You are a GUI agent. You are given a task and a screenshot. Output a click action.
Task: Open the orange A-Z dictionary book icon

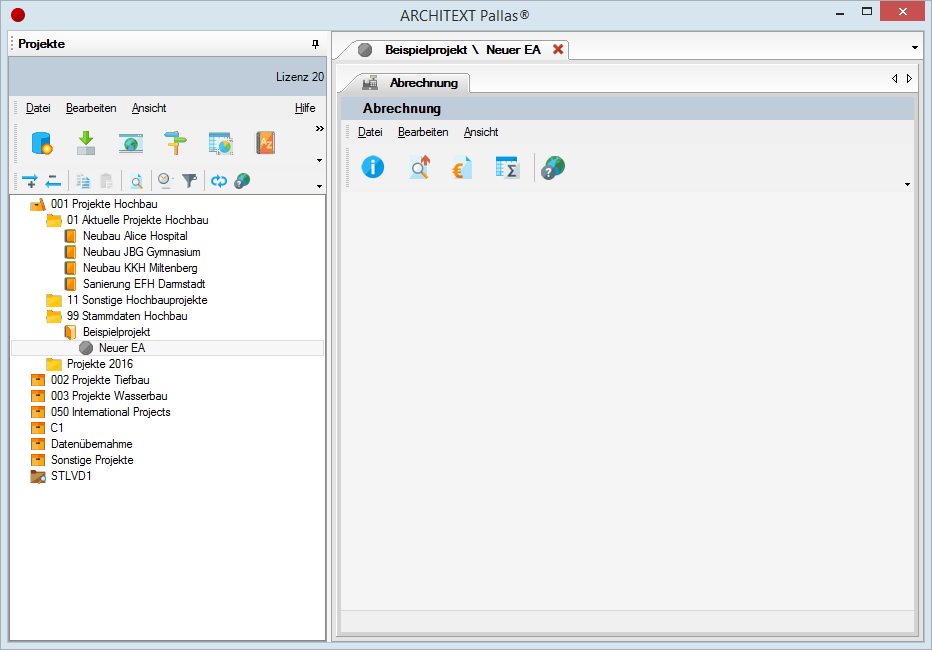[266, 143]
